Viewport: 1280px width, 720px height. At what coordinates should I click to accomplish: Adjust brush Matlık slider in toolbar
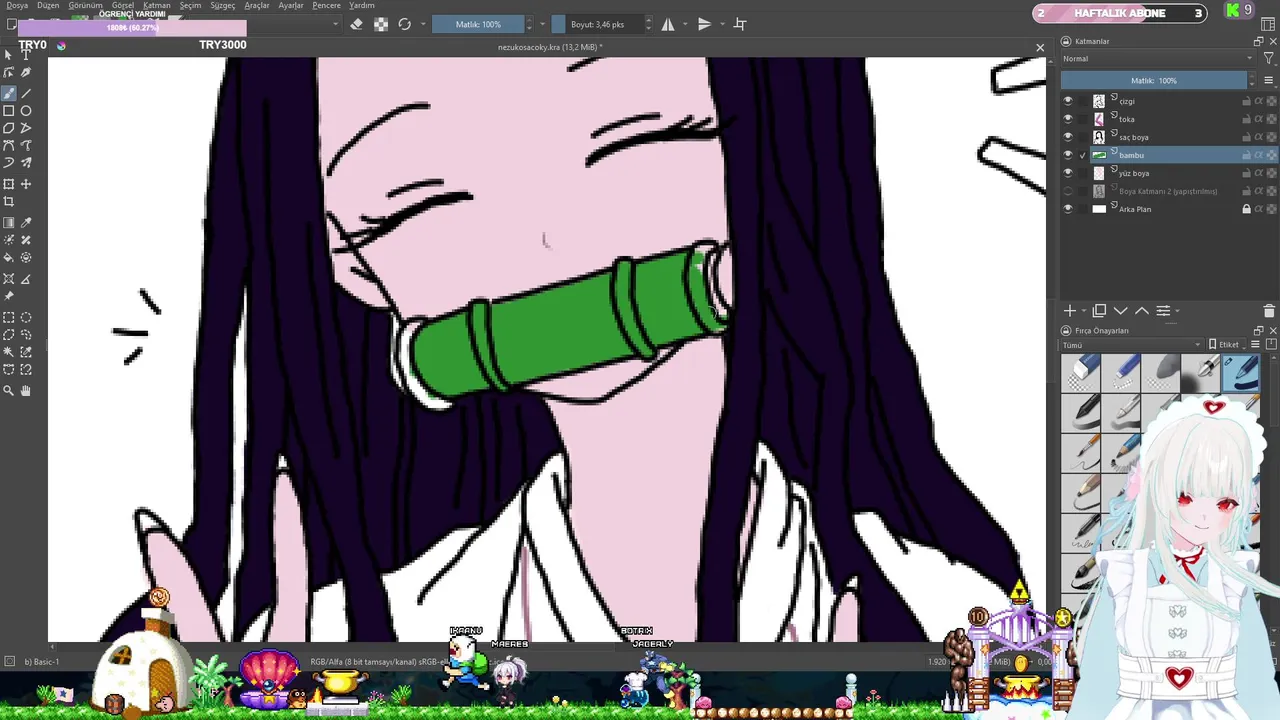click(x=479, y=24)
